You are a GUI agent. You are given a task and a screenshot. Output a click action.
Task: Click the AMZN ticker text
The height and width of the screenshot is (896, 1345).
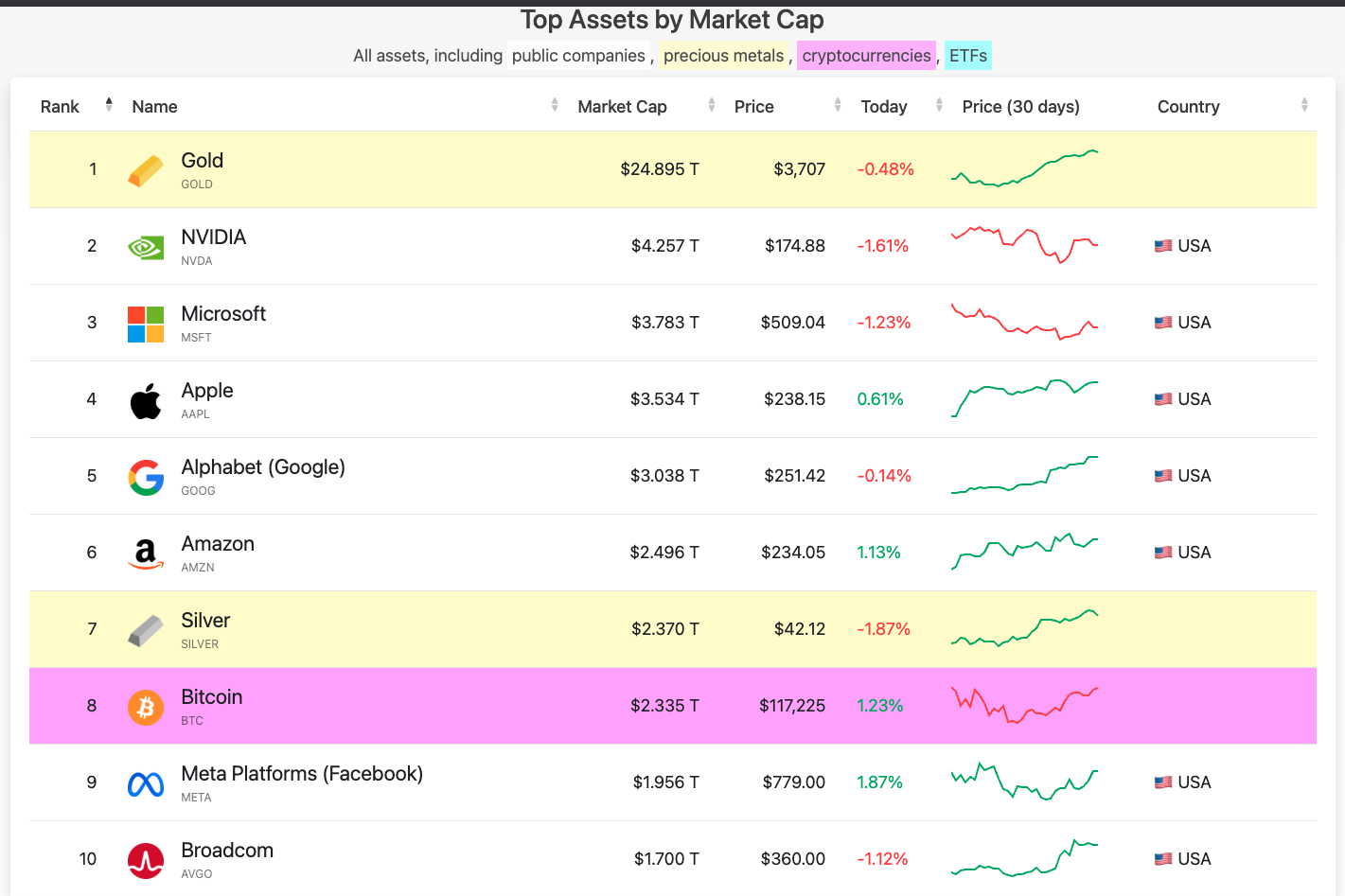pyautogui.click(x=198, y=568)
